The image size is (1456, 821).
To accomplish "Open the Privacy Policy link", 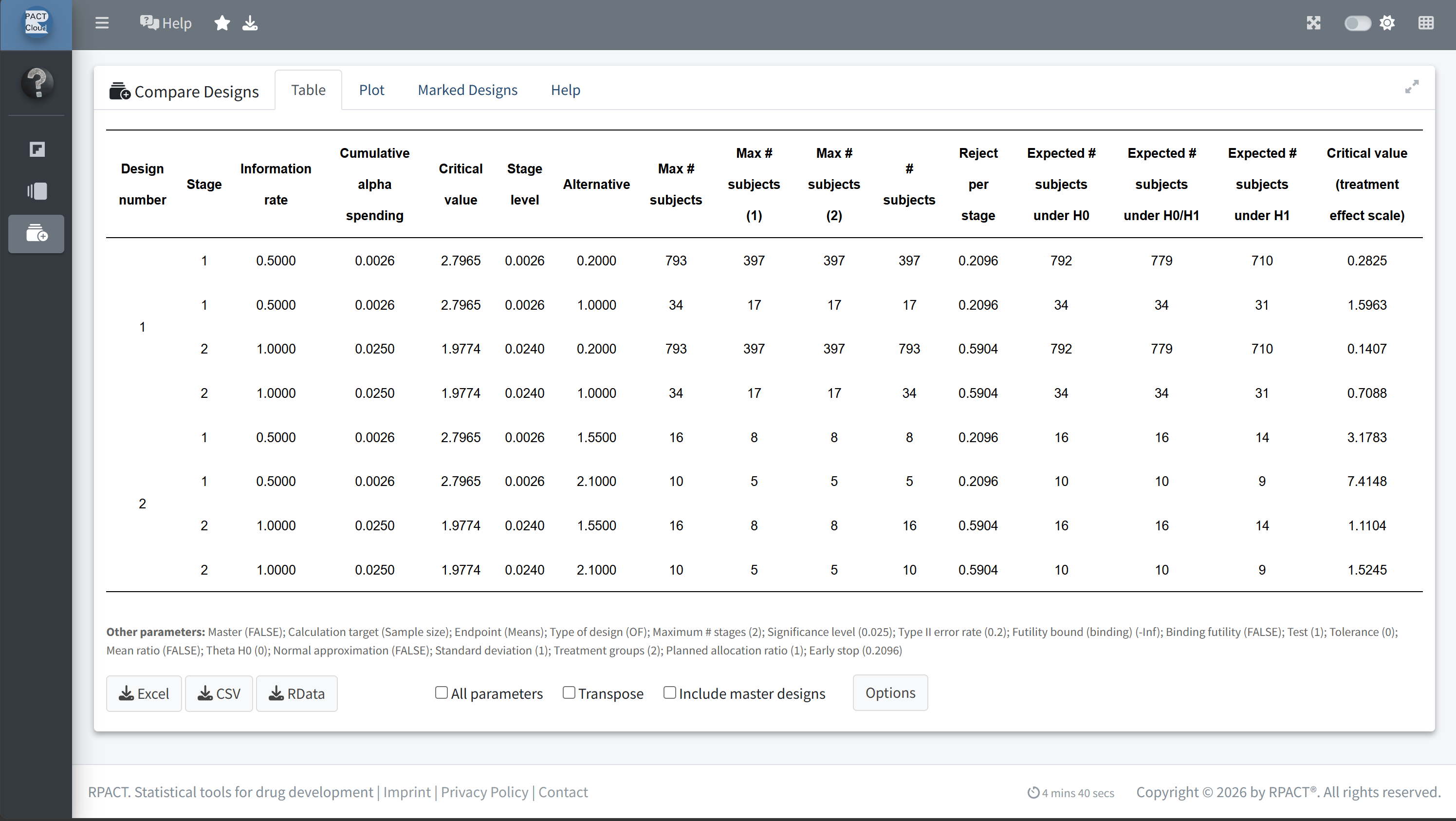I will point(484,792).
